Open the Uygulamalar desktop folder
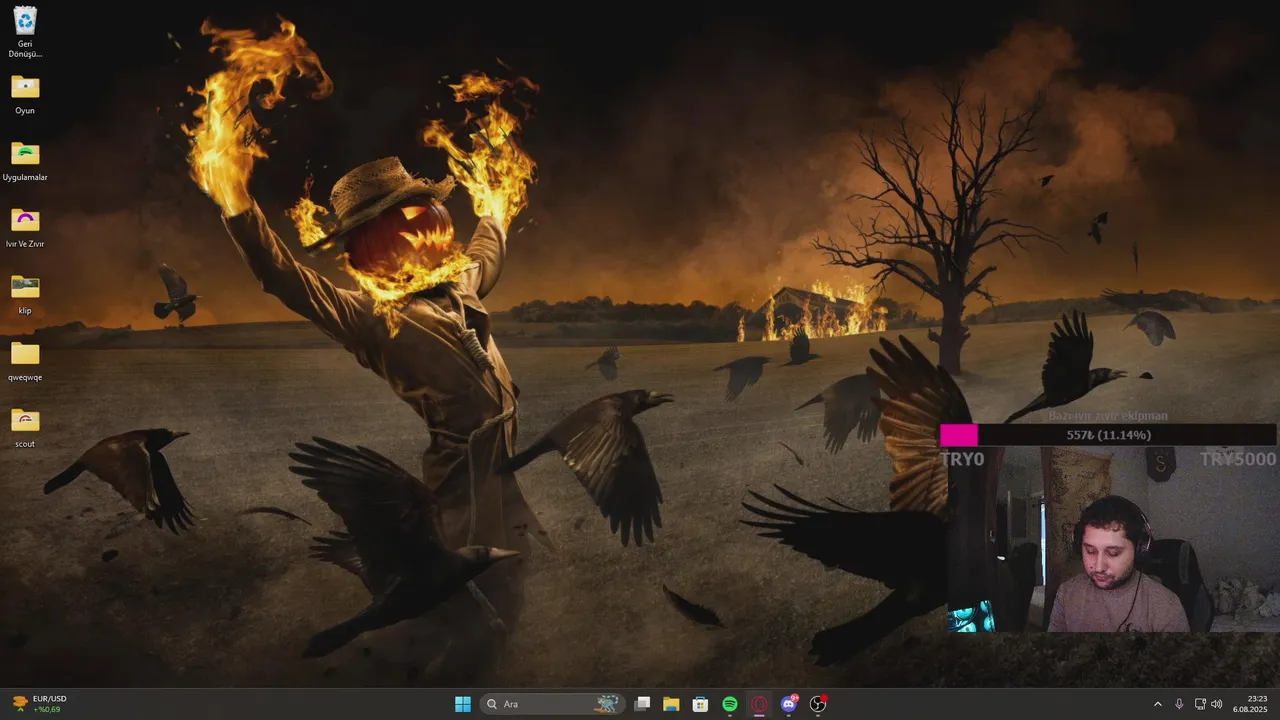The height and width of the screenshot is (720, 1280). click(x=25, y=160)
